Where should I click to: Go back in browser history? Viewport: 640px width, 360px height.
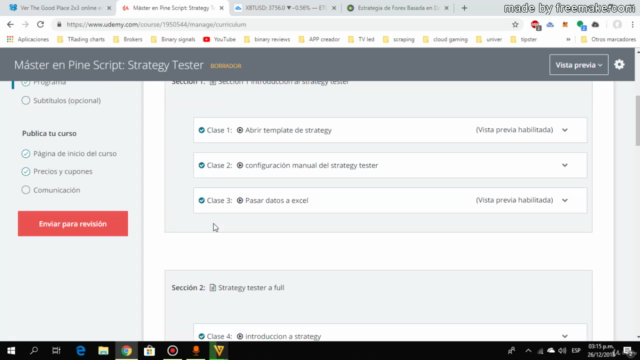10,24
